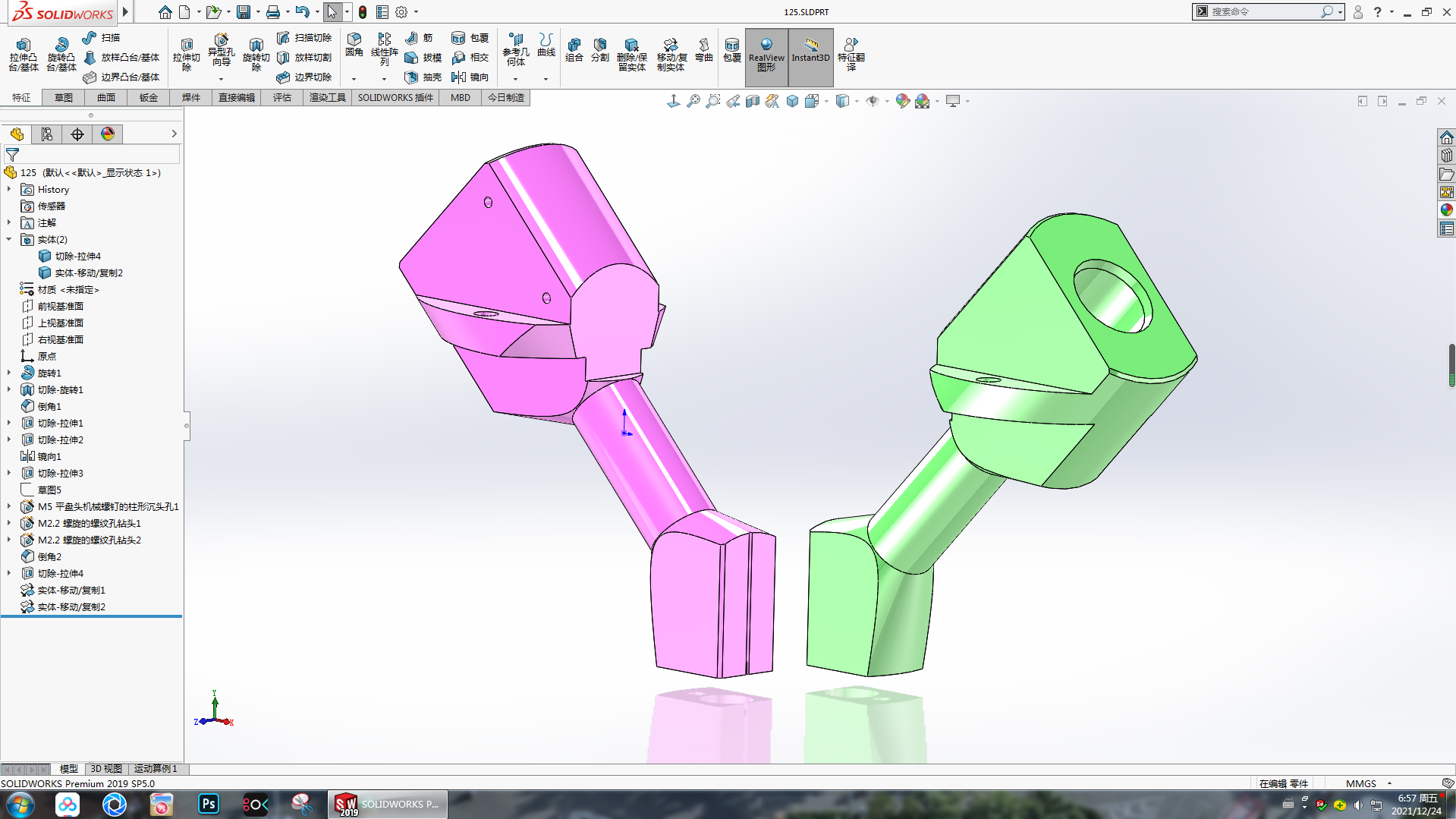This screenshot has height=819, width=1456.
Task: Click the Zoom to Fit icon
Action: point(693,101)
